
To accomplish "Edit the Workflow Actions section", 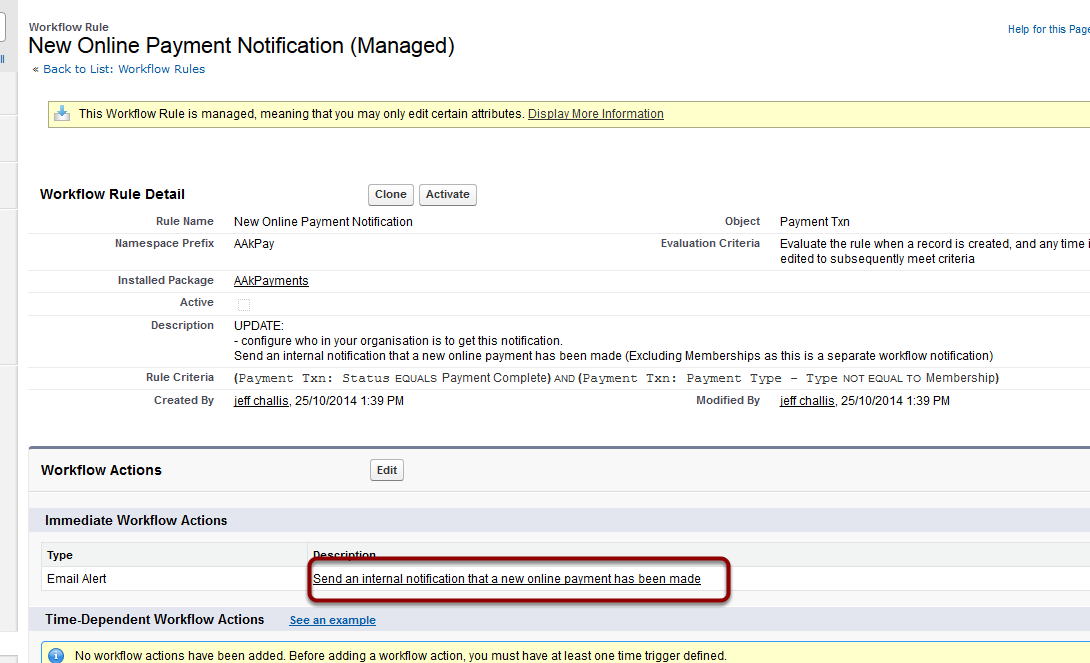I will pyautogui.click(x=386, y=469).
